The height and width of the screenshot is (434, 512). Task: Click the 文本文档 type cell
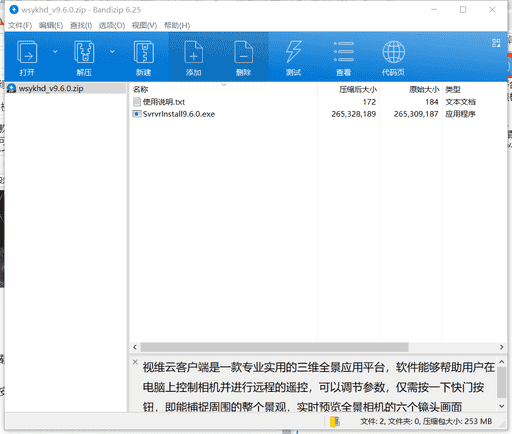pos(460,102)
